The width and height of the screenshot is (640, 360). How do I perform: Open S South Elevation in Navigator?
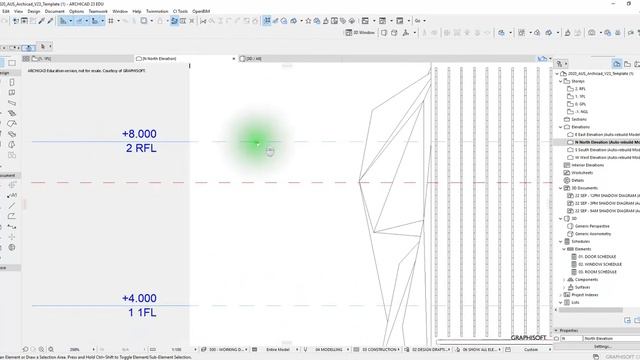coord(604,150)
